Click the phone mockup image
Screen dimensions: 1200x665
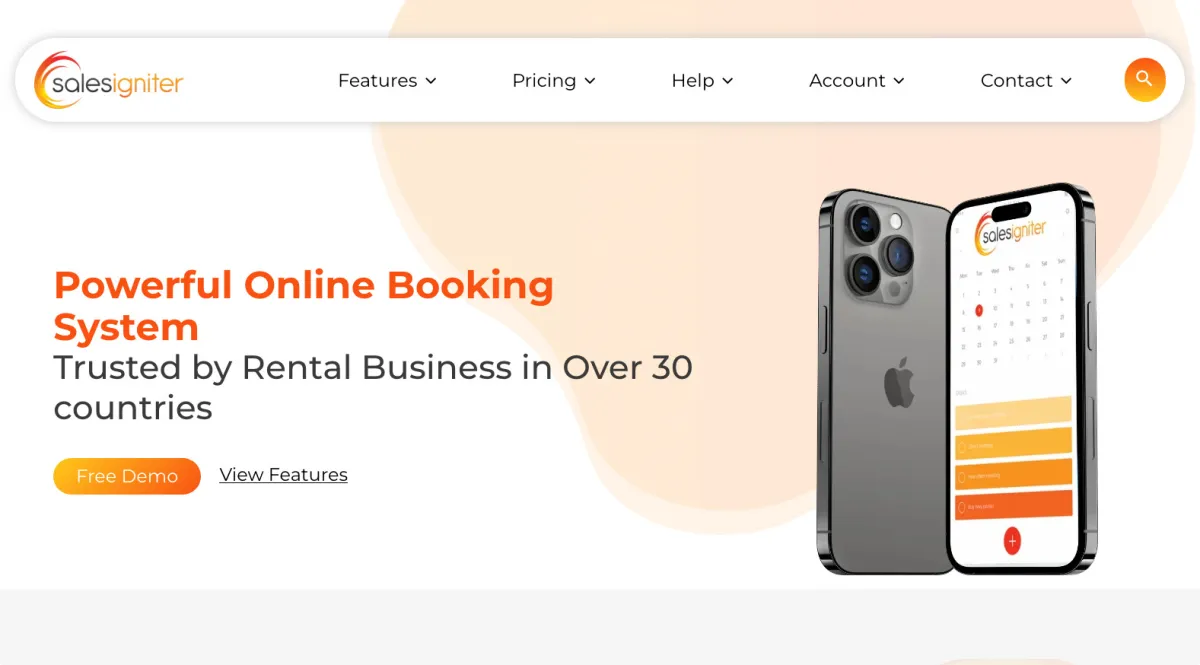pos(957,379)
